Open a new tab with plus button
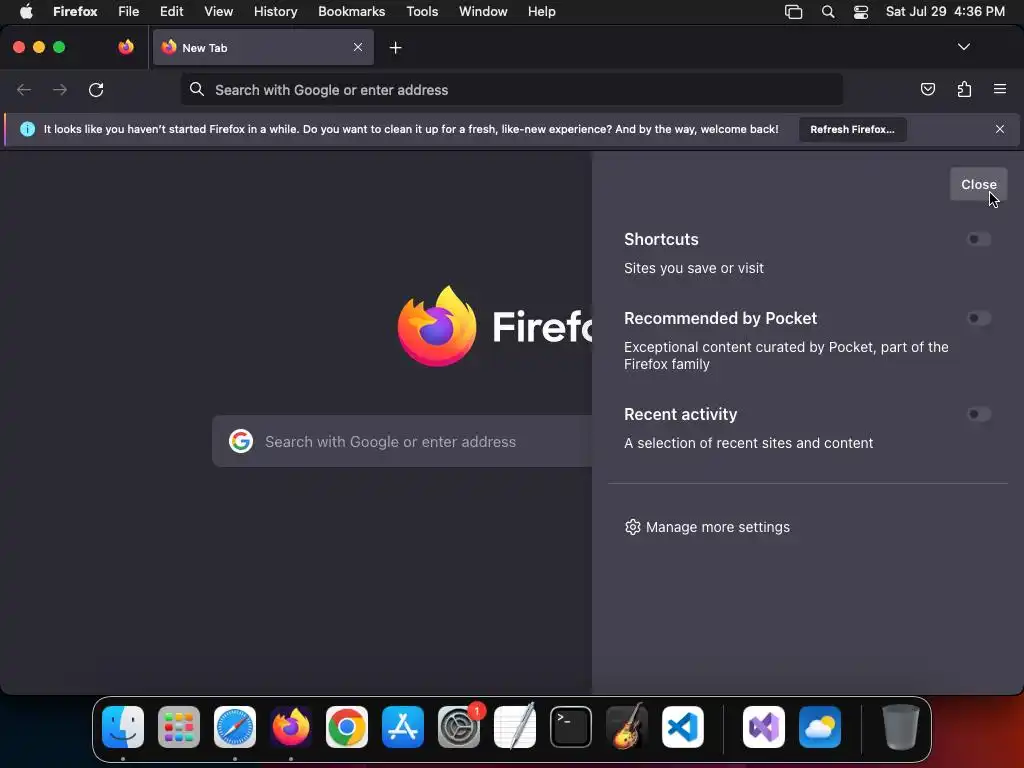 point(395,48)
